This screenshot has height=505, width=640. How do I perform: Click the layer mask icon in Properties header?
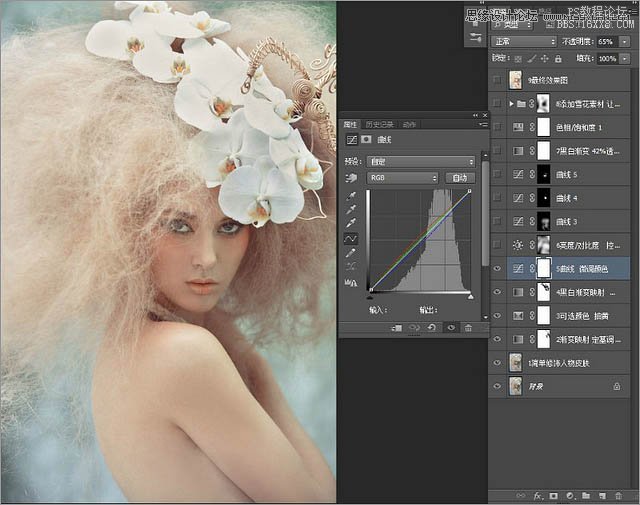point(366,140)
